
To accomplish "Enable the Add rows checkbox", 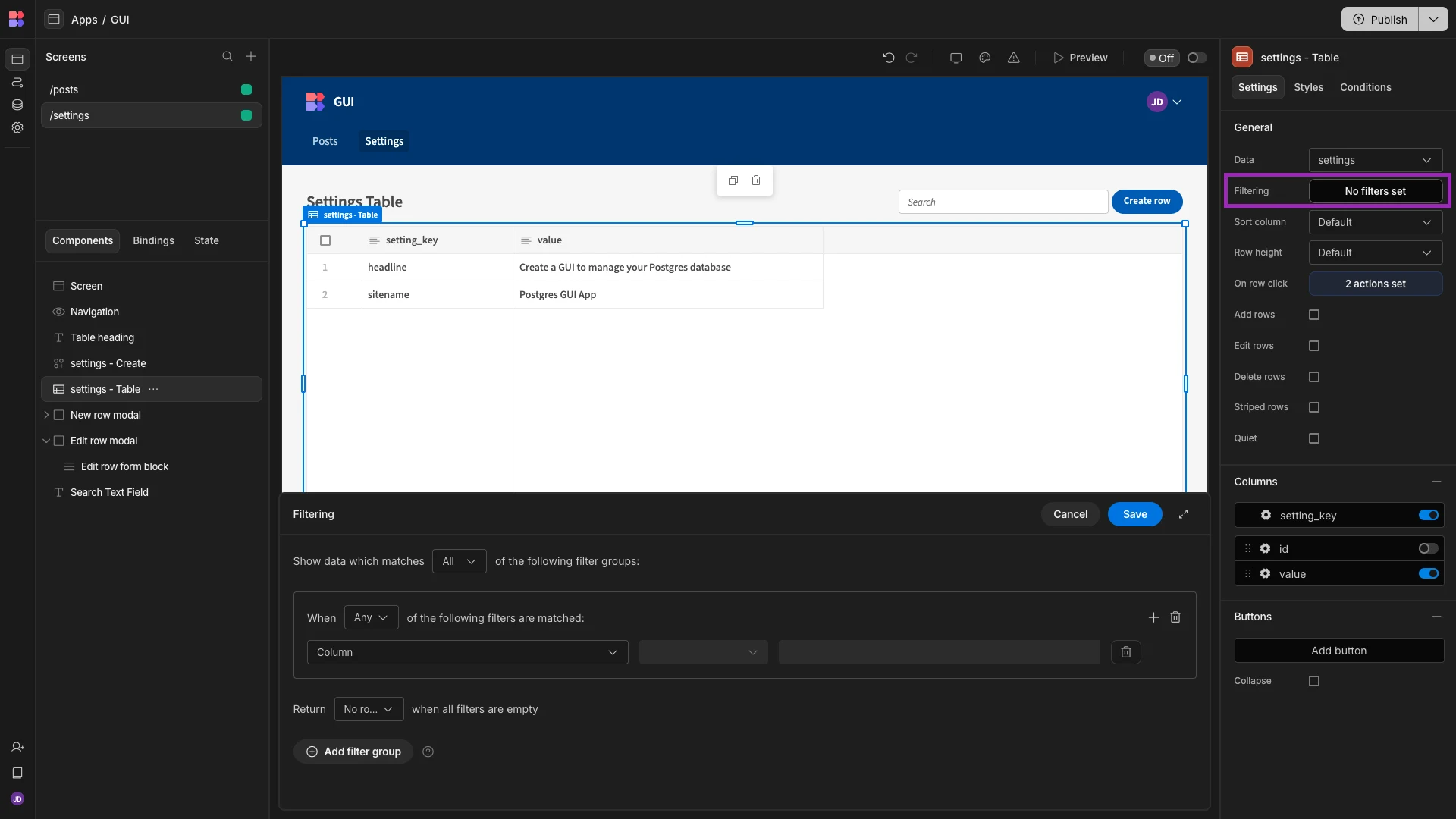I will pyautogui.click(x=1314, y=315).
